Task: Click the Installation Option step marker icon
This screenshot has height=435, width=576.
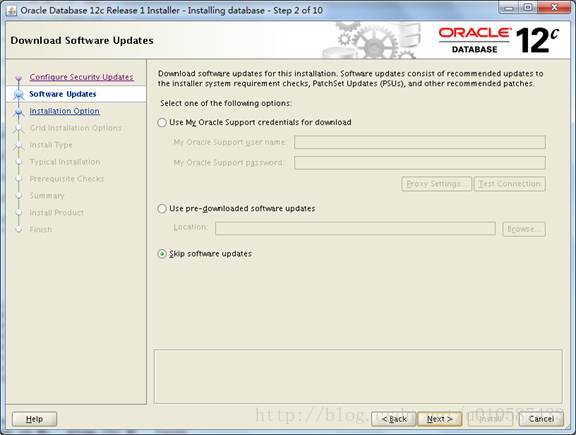Action: coord(18,112)
